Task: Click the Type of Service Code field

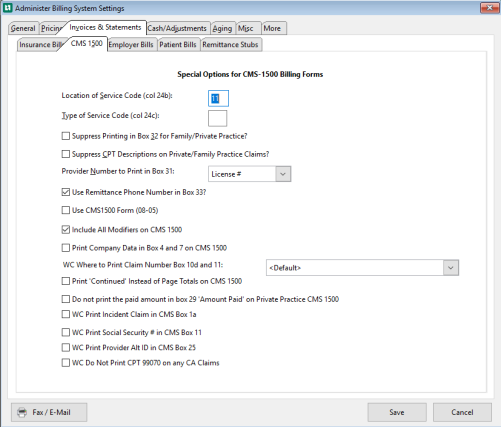Action: [217, 118]
